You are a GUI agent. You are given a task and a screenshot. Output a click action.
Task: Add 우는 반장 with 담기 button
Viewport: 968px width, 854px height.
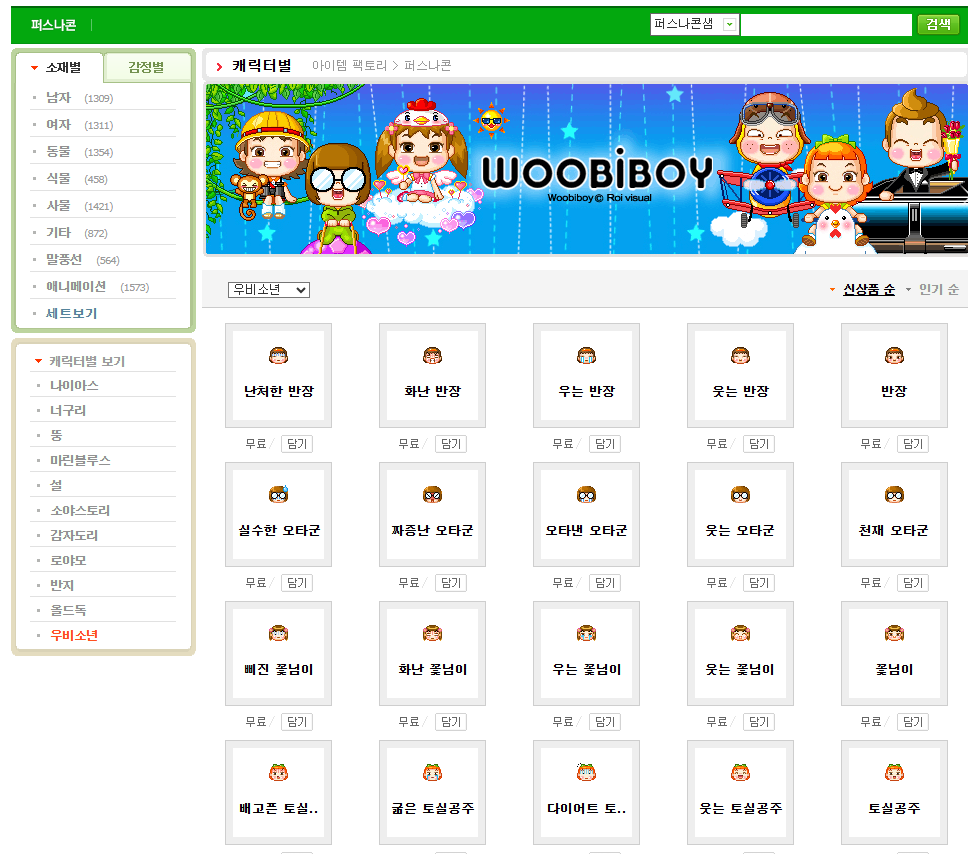coord(605,443)
